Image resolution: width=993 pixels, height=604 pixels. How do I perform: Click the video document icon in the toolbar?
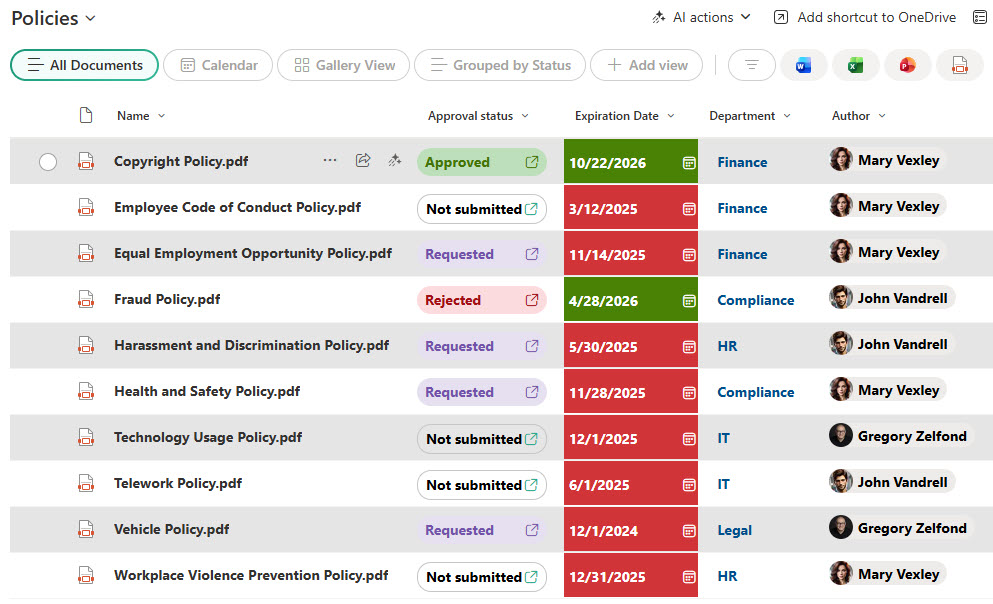point(960,64)
